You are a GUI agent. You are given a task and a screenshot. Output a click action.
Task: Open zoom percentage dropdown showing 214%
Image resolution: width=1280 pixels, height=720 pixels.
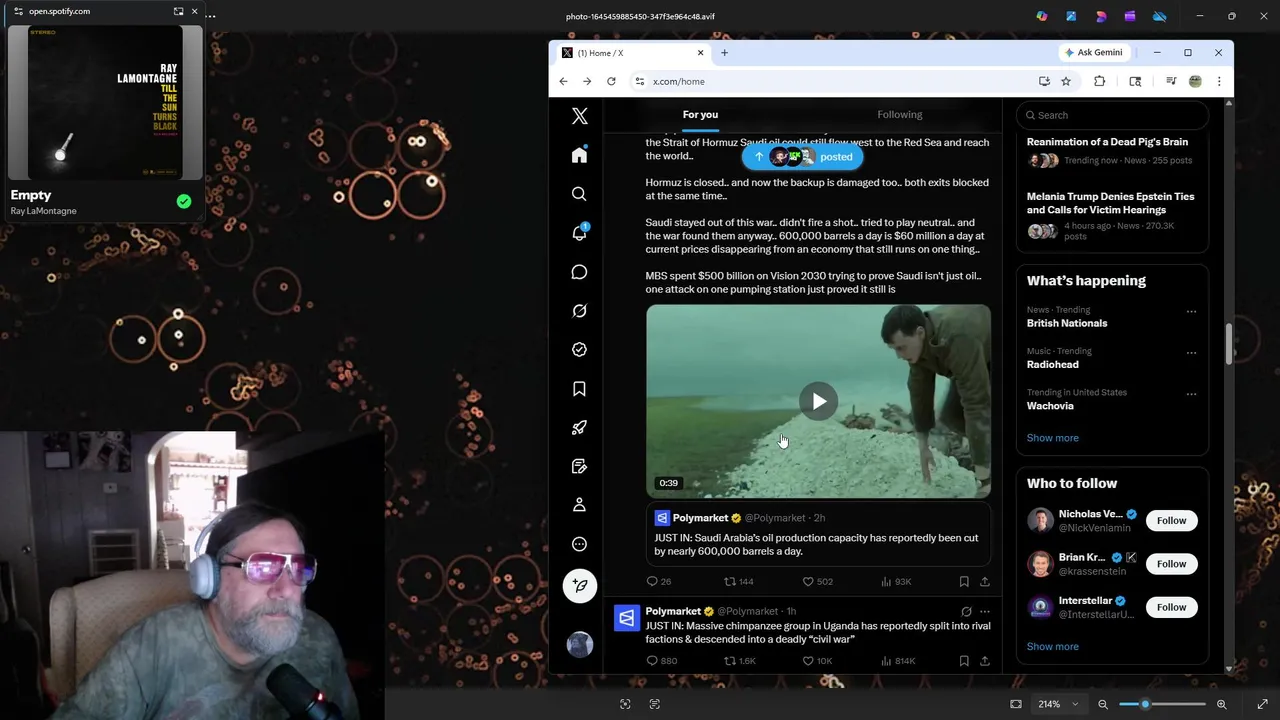tap(1058, 704)
